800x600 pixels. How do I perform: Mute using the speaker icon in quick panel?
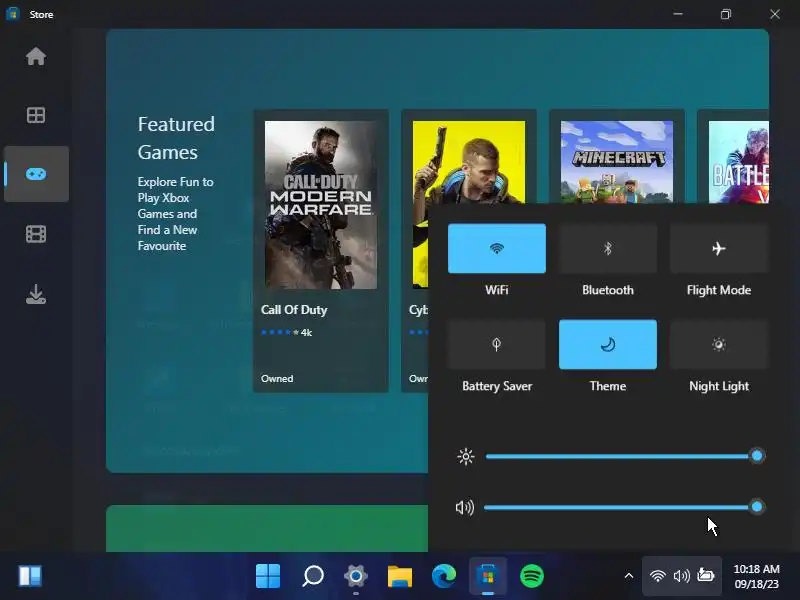click(464, 507)
